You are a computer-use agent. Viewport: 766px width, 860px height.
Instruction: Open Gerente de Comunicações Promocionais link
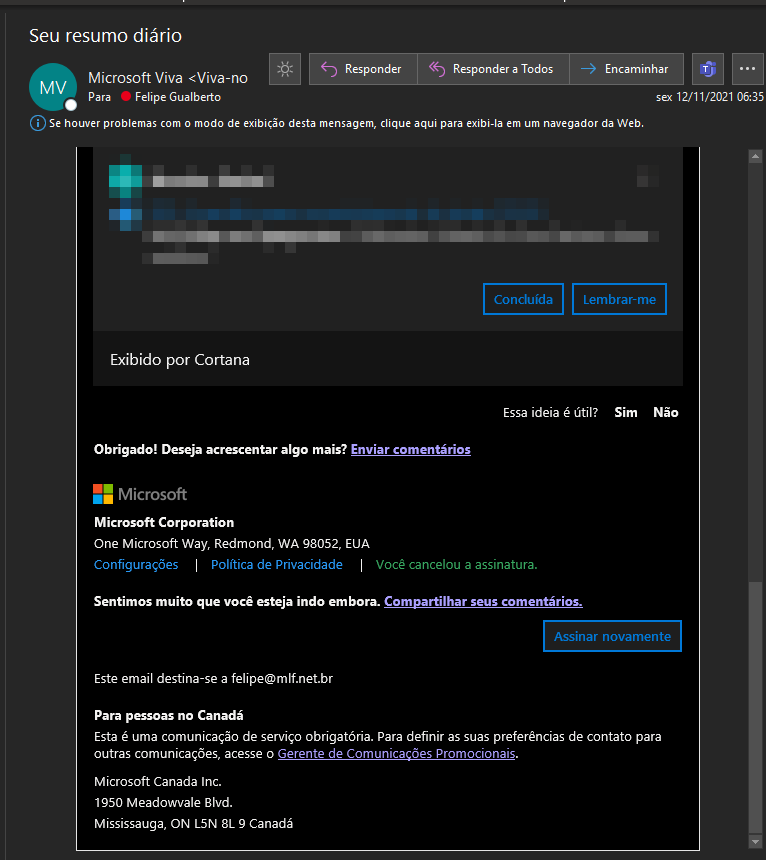click(396, 754)
